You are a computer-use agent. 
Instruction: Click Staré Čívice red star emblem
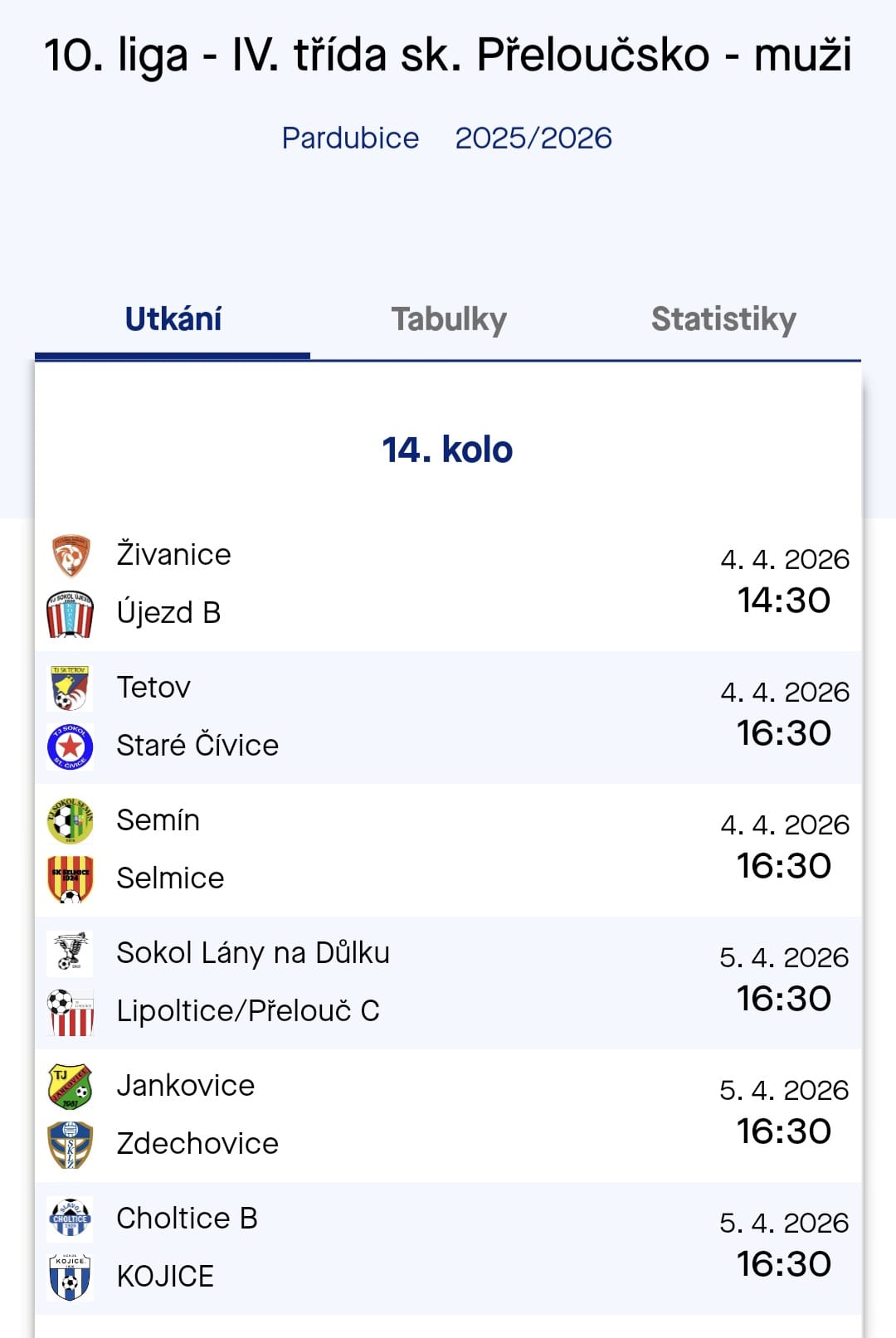coord(71,746)
